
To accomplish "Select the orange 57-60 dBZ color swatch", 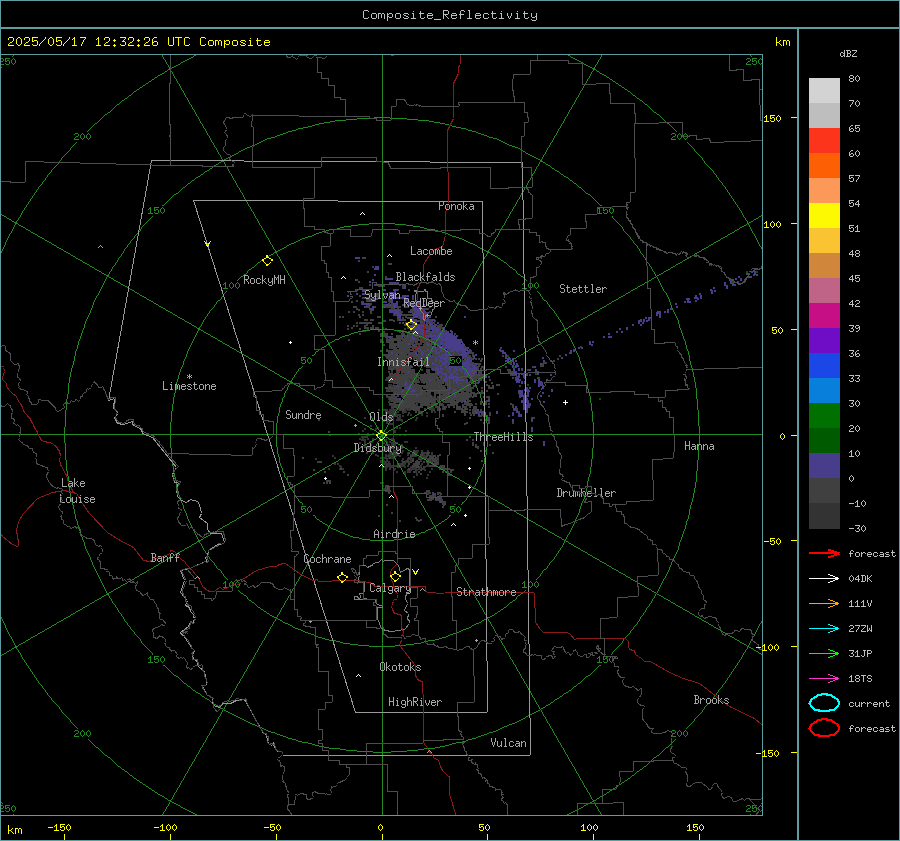I will tap(824, 166).
